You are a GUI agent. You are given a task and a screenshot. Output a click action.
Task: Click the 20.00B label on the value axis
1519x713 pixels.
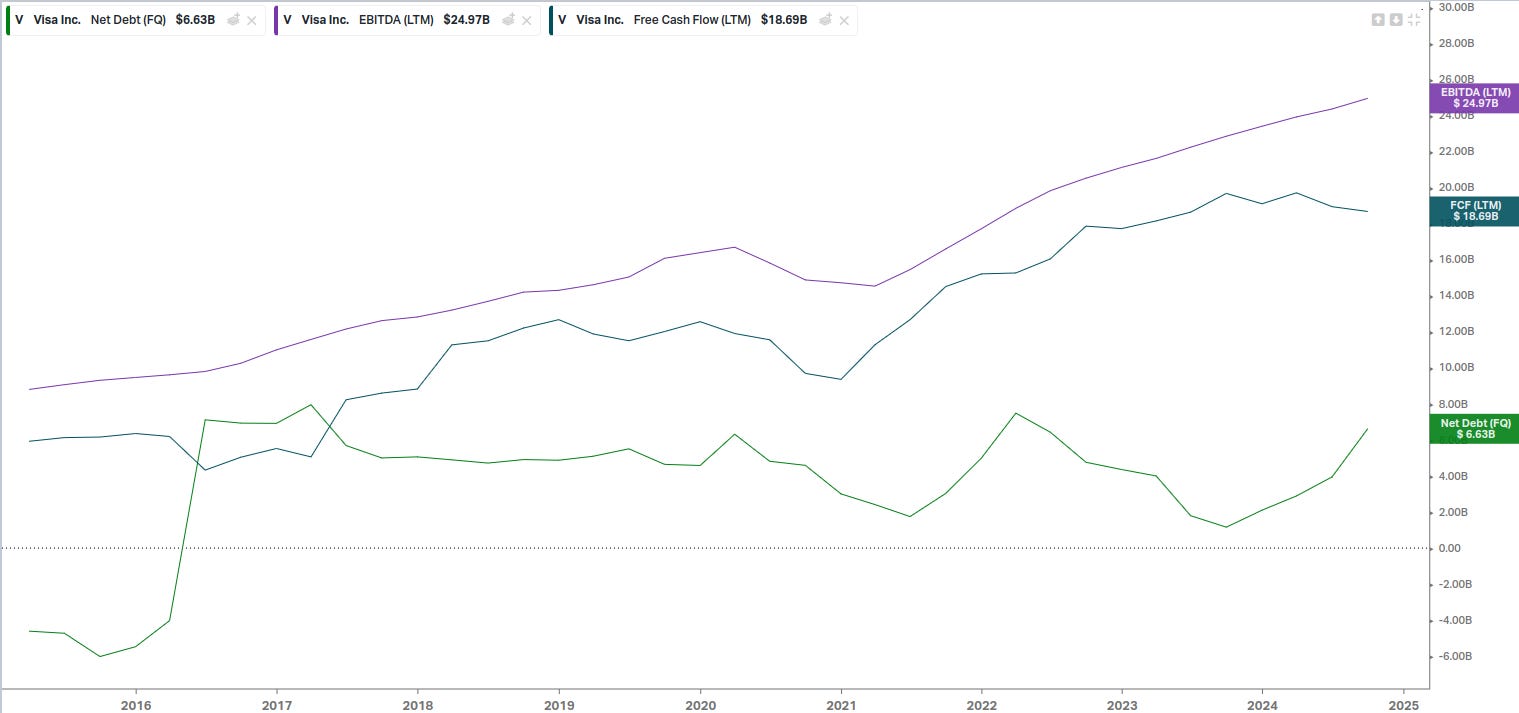1456,187
